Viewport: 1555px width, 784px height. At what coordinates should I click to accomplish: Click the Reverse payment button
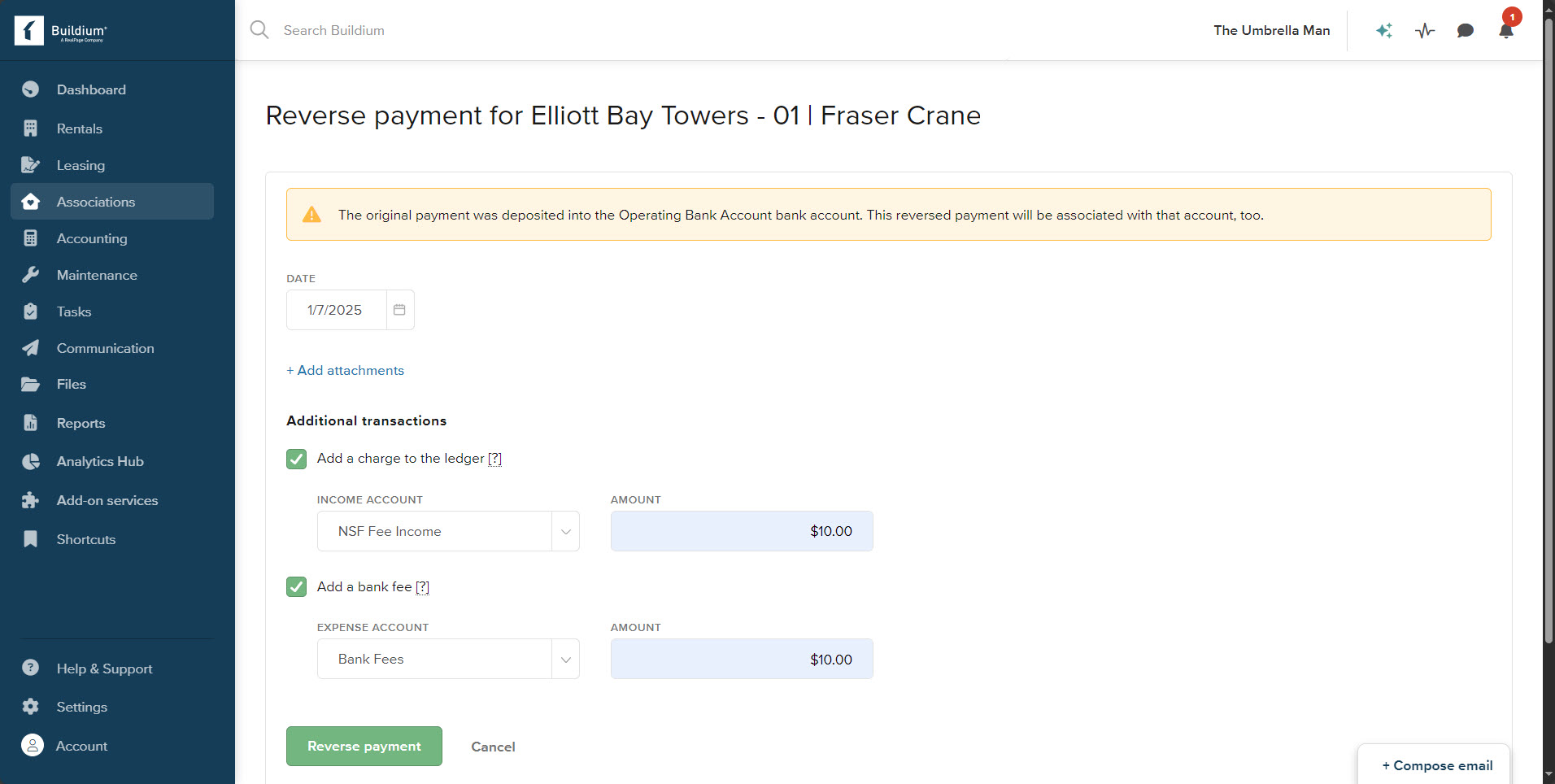point(364,746)
